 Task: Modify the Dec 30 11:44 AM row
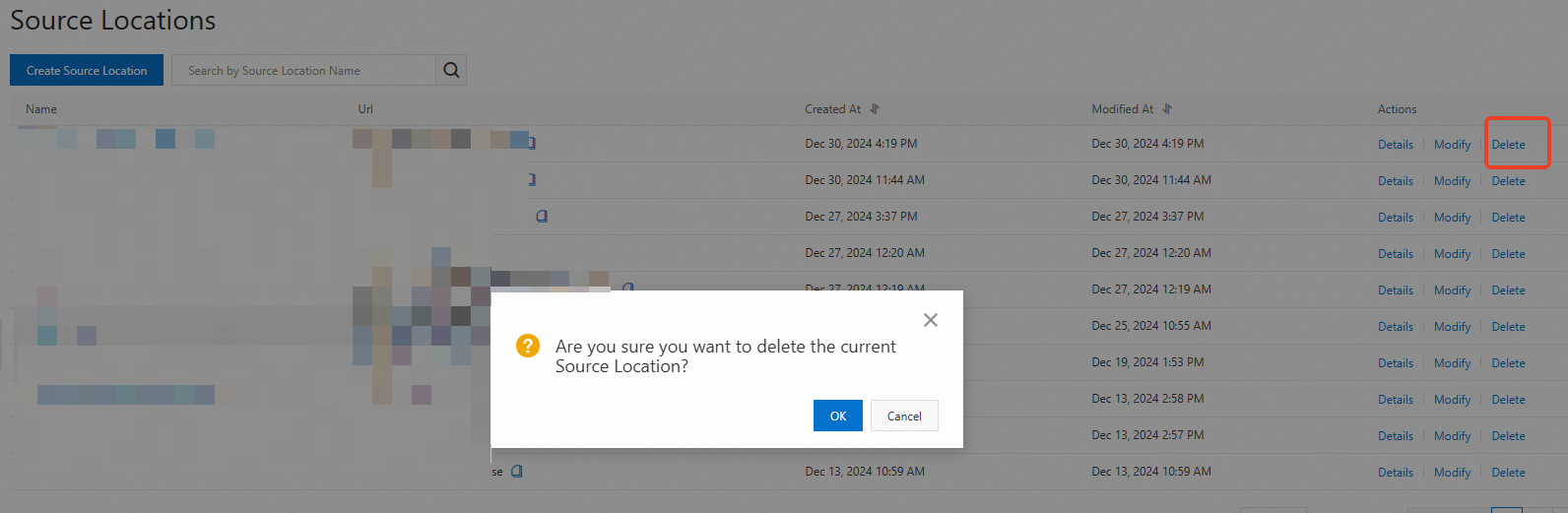(1453, 181)
